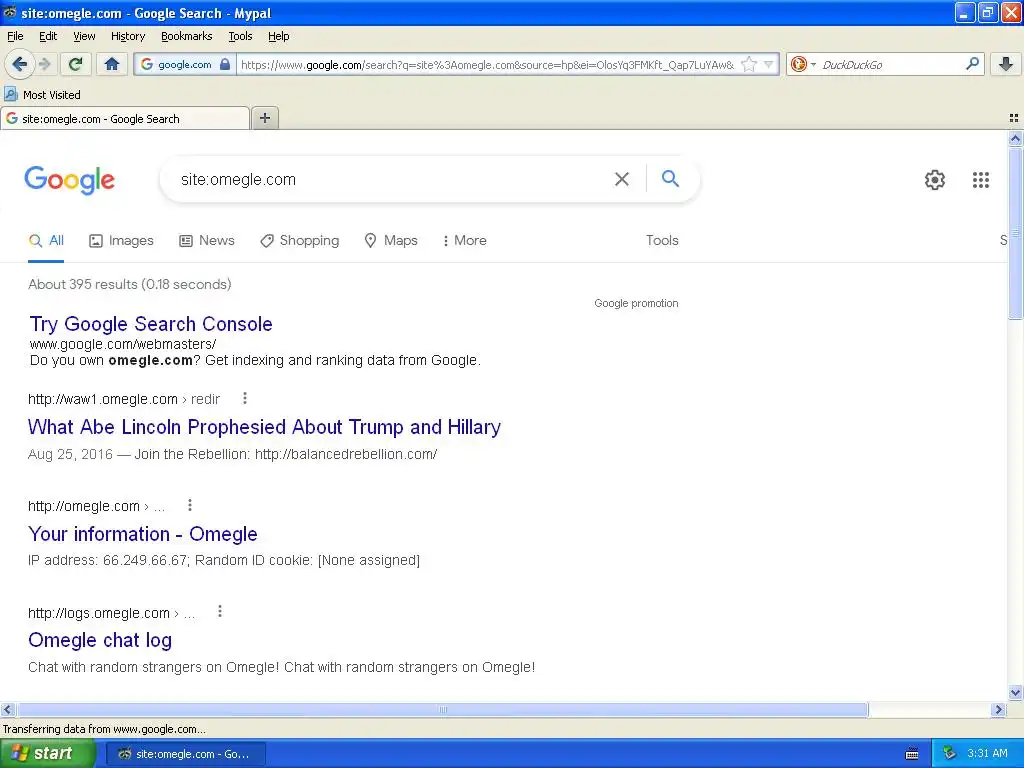Open the downloads arrow button
Screen dimensions: 1024x768
tap(1006, 64)
